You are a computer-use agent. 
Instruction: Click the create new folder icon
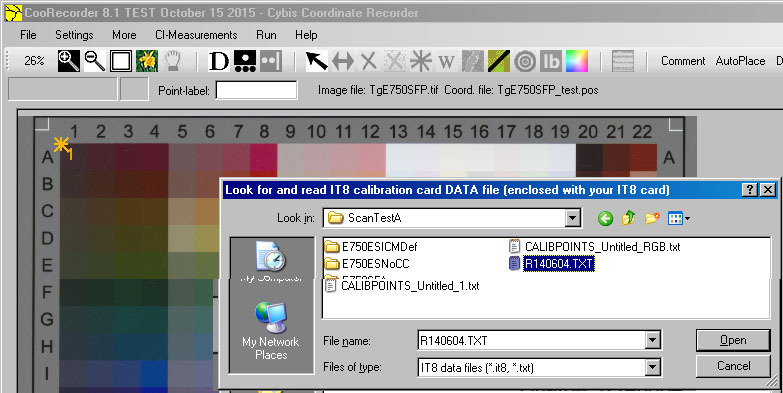pyautogui.click(x=652, y=218)
